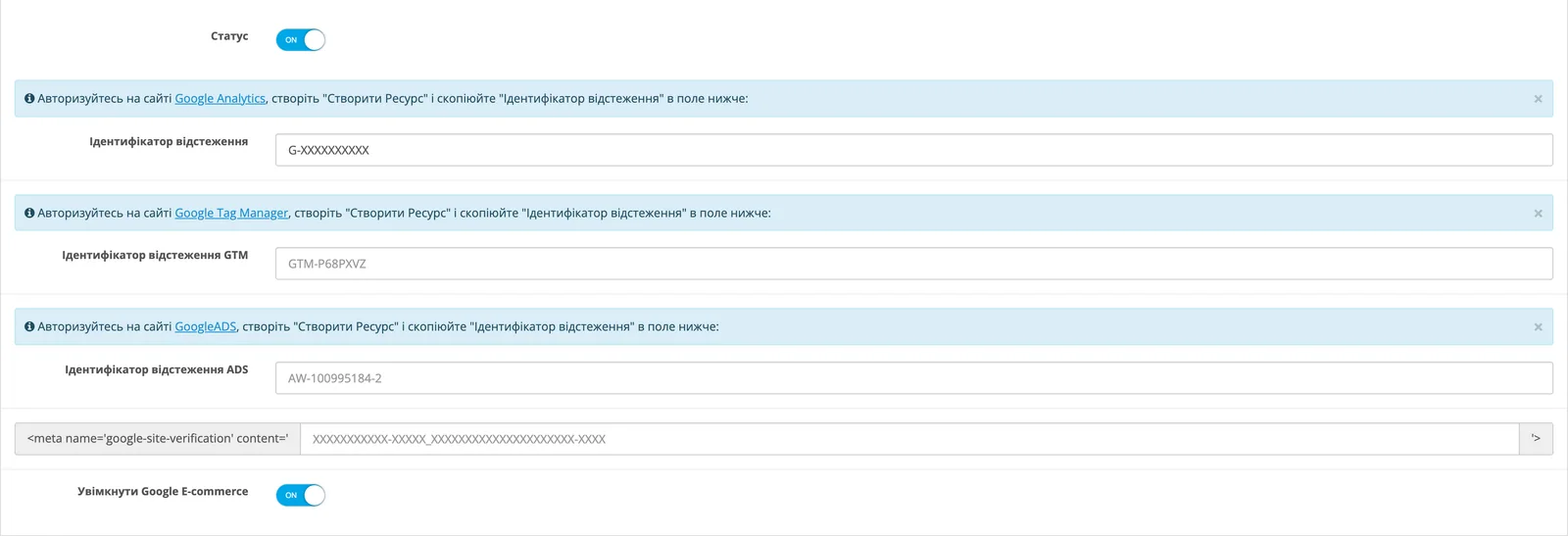This screenshot has height=536, width=1568.
Task: Click the meta name google-site-verification prefix
Action: pyautogui.click(x=158, y=439)
